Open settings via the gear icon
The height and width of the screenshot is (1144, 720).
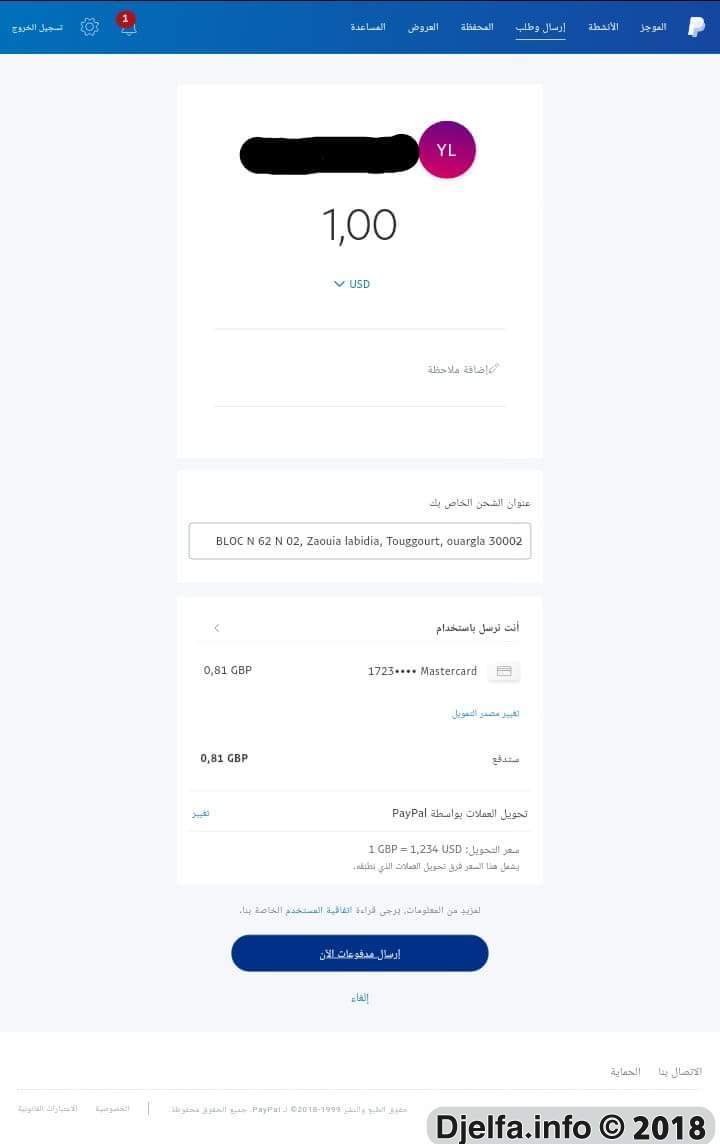[x=90, y=27]
